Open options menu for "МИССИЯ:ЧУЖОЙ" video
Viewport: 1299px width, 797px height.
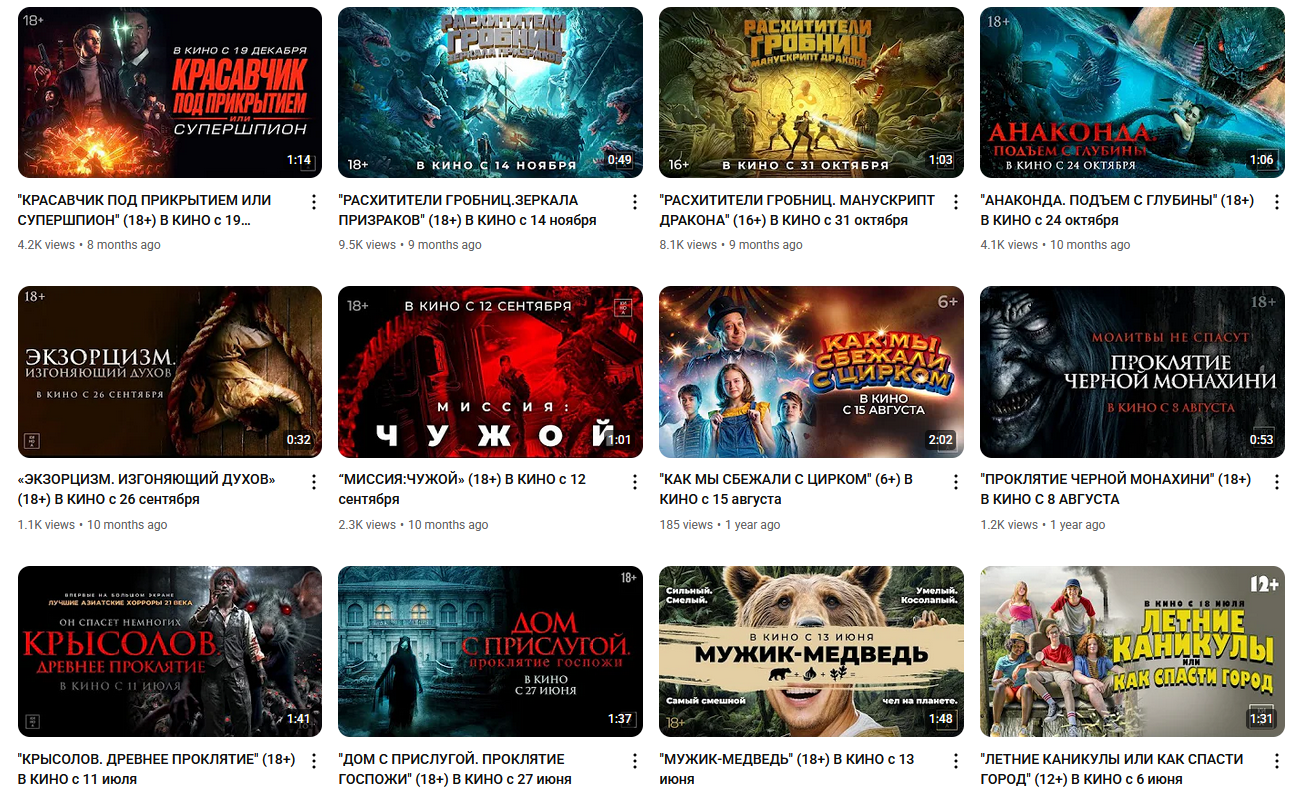[x=635, y=482]
